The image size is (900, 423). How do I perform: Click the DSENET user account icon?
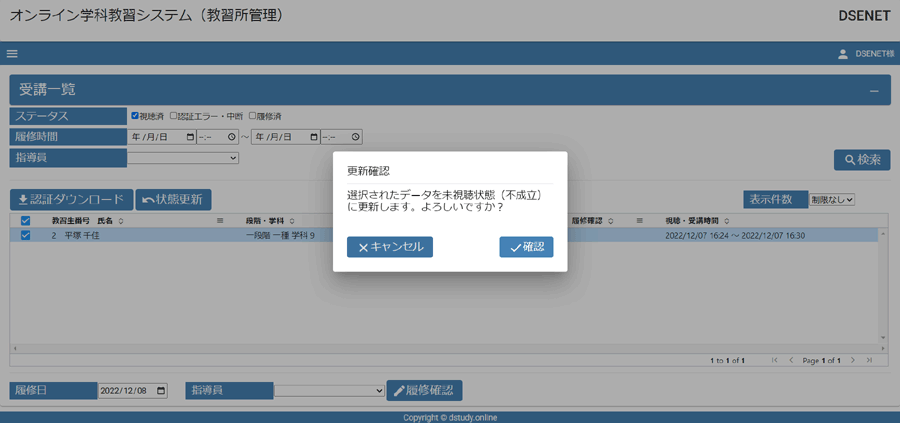[x=842, y=54]
